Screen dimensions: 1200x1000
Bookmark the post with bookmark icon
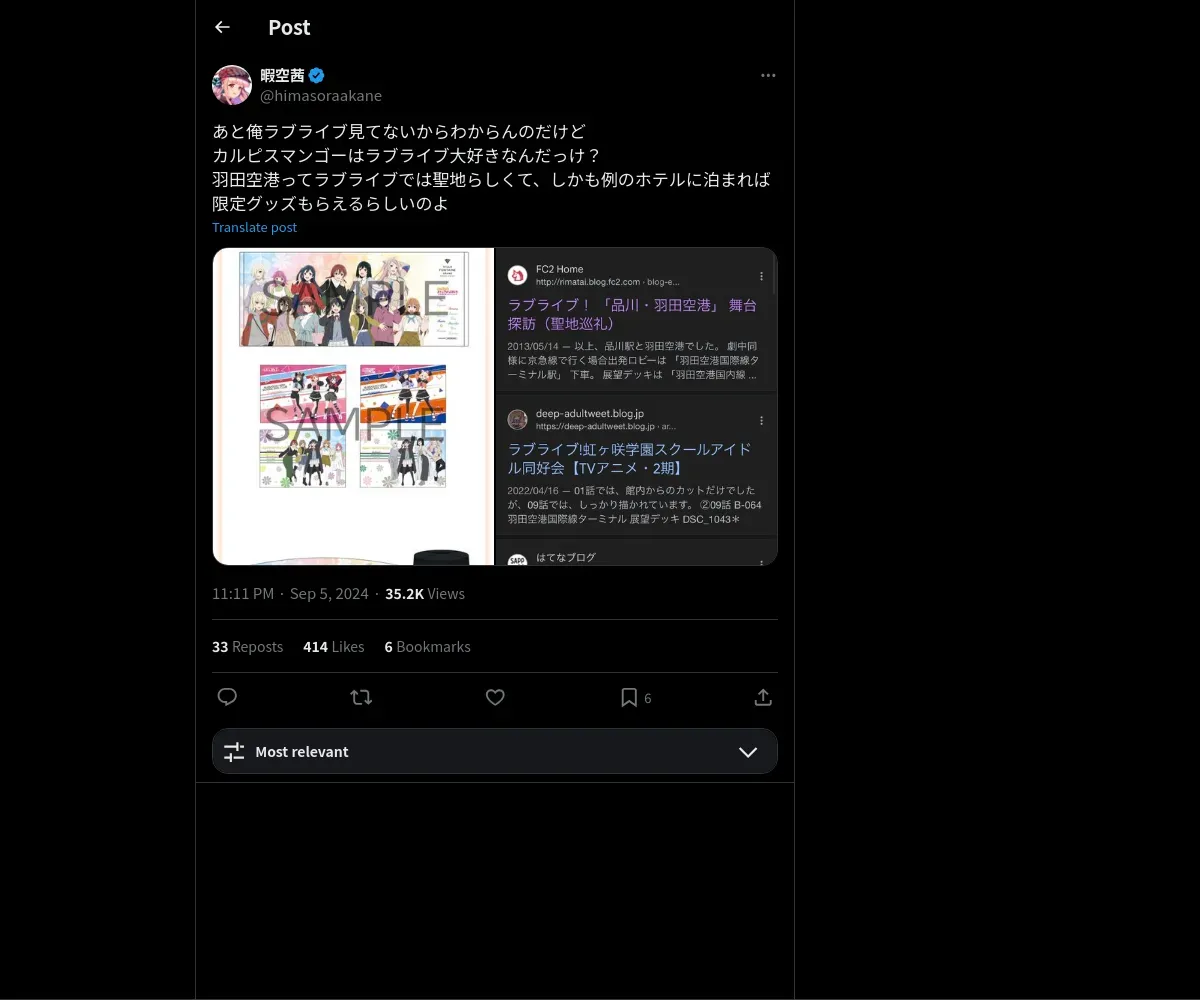[629, 697]
